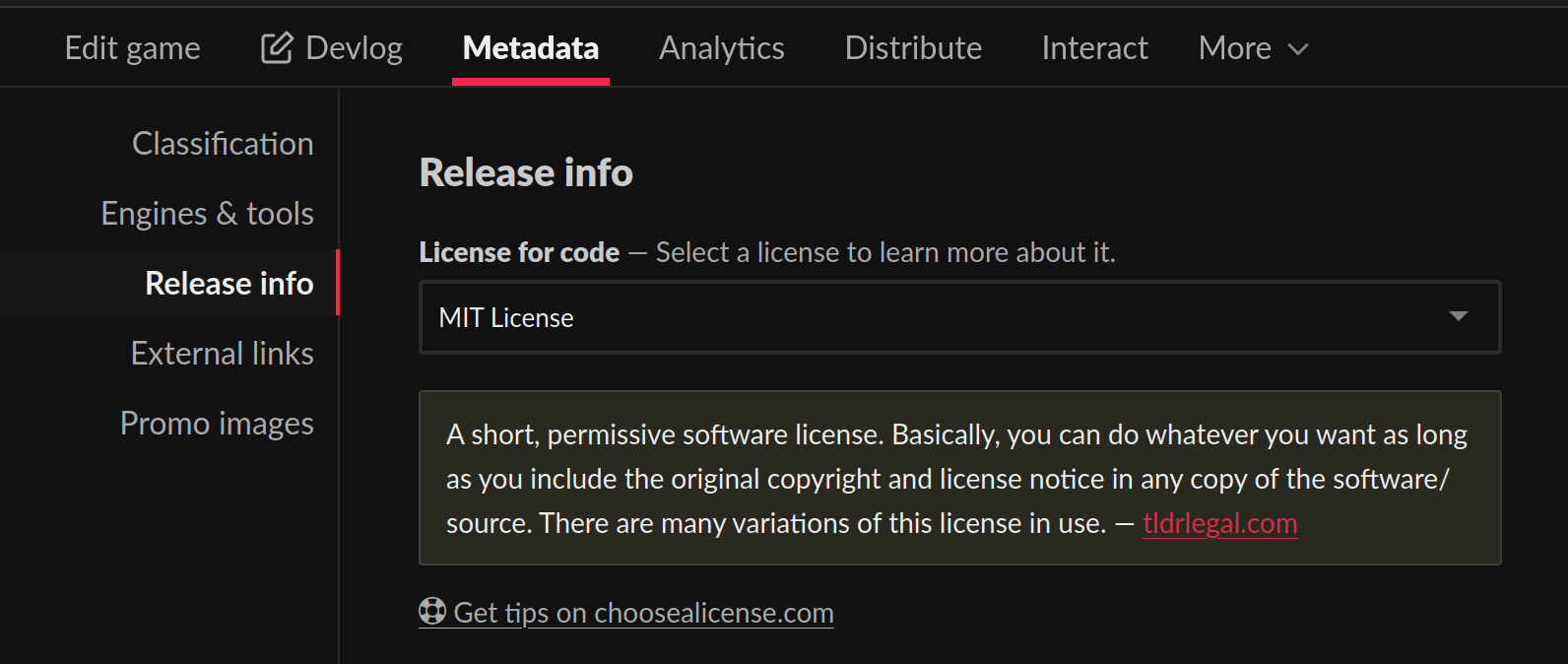Go to the Distribute tab
This screenshot has height=664, width=1568.
click(913, 47)
